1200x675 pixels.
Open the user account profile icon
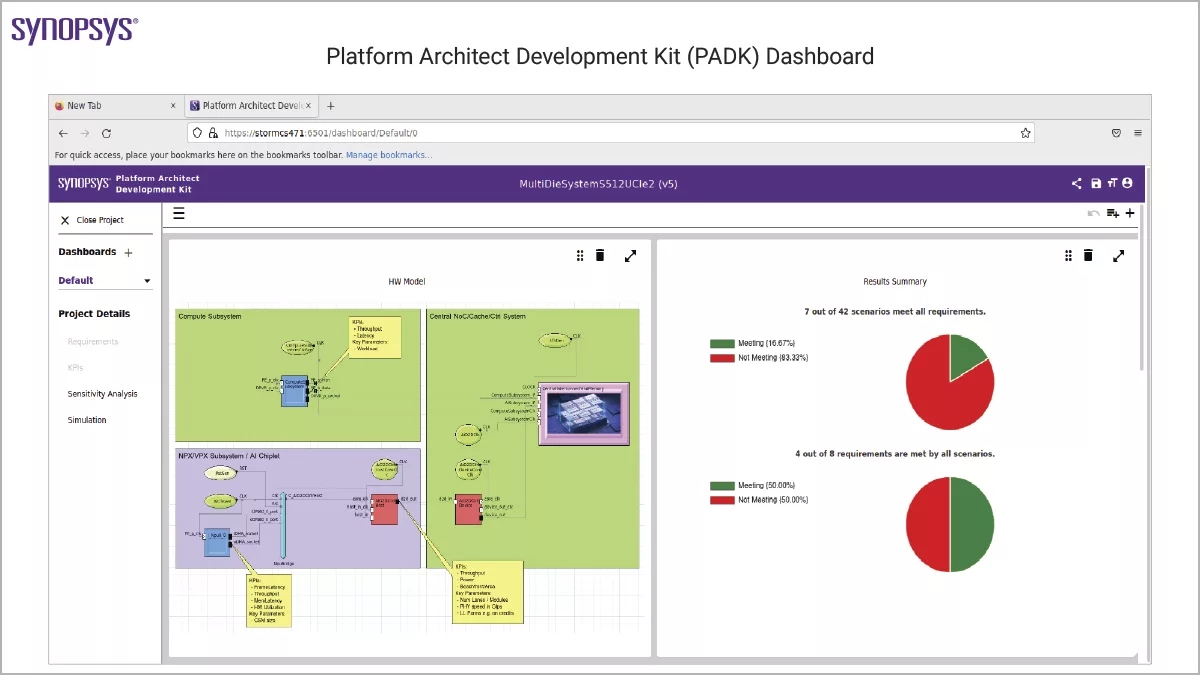pos(1128,183)
